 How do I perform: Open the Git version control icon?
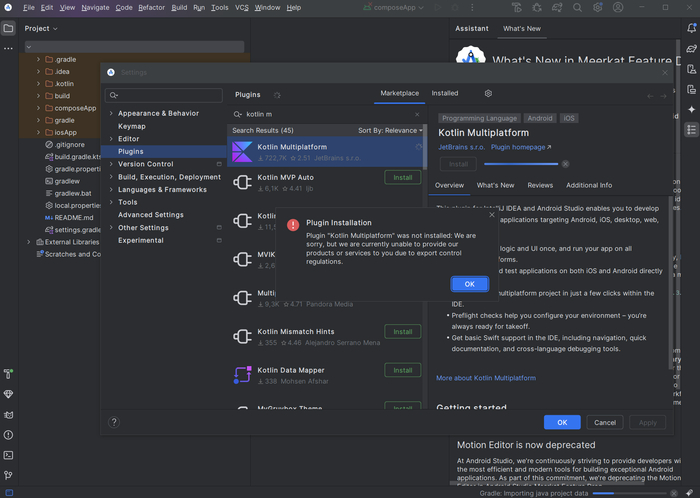tap(8, 476)
